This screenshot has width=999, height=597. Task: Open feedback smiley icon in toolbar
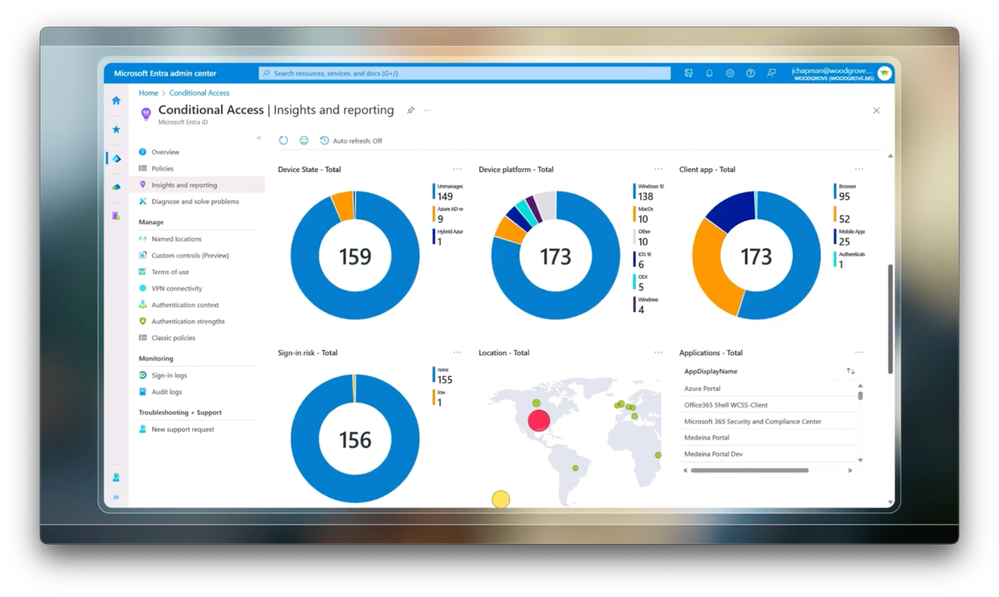click(304, 140)
